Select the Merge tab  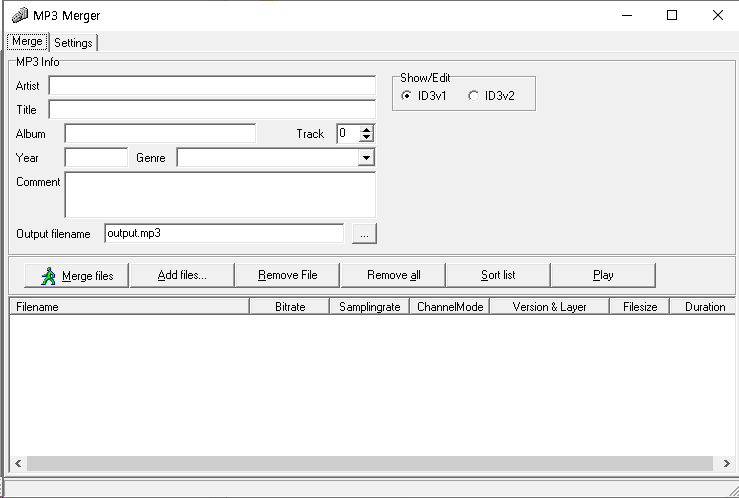(x=27, y=41)
